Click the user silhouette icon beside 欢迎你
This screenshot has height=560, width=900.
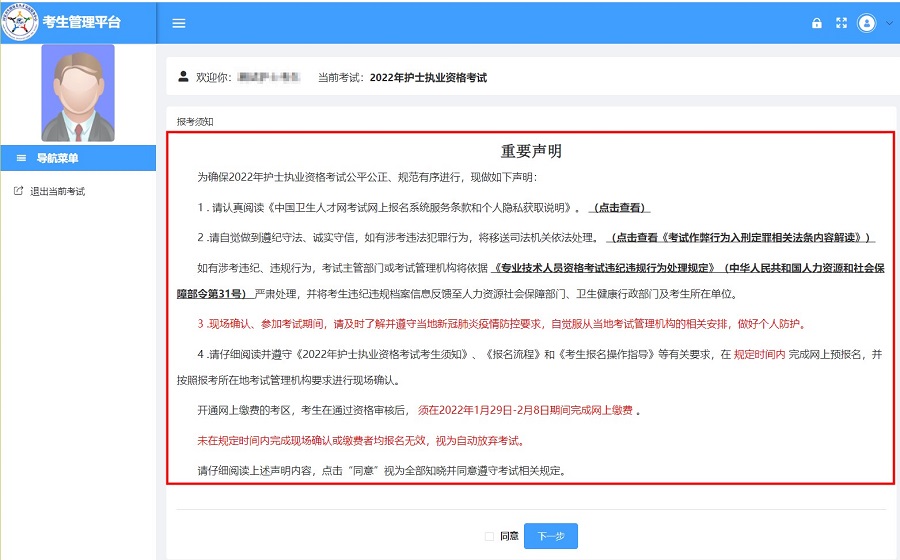point(183,76)
